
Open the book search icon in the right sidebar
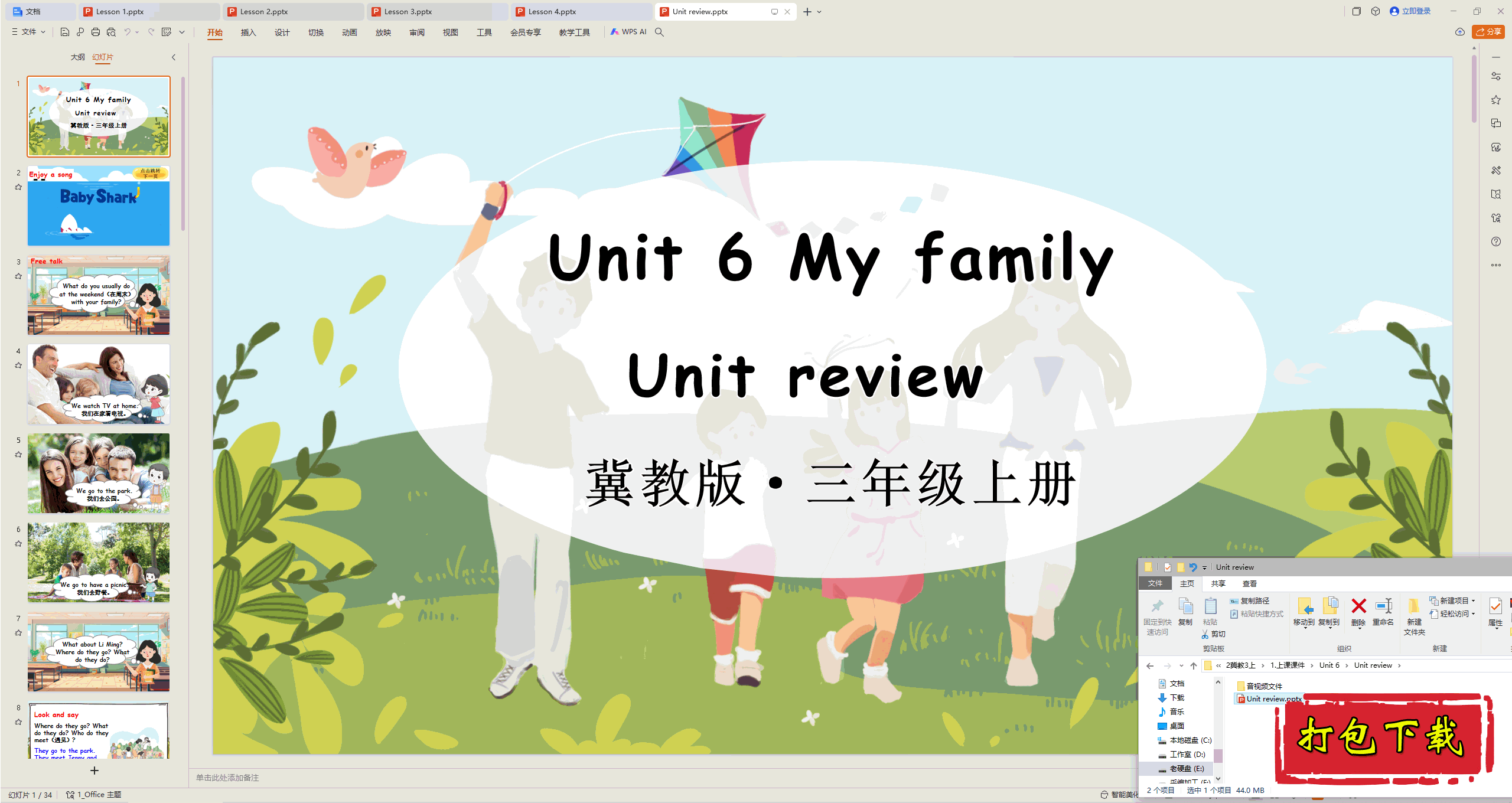click(x=1496, y=194)
